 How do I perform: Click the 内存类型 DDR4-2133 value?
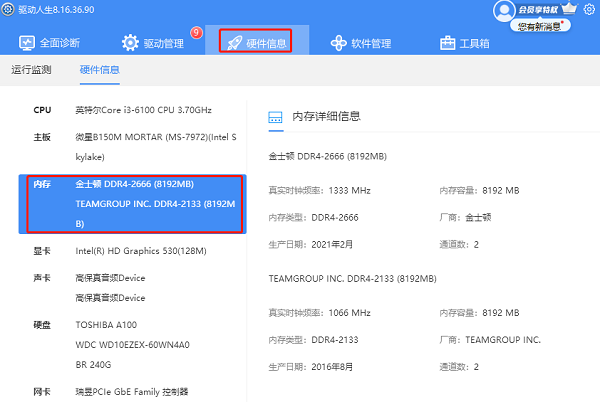[x=335, y=340]
